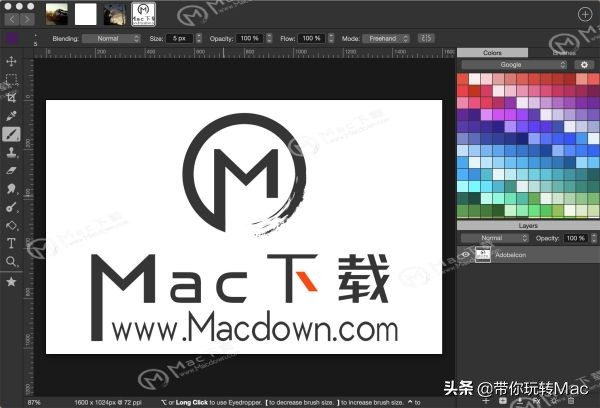Select the Eyedropper tool
The image size is (600, 408).
(11, 115)
